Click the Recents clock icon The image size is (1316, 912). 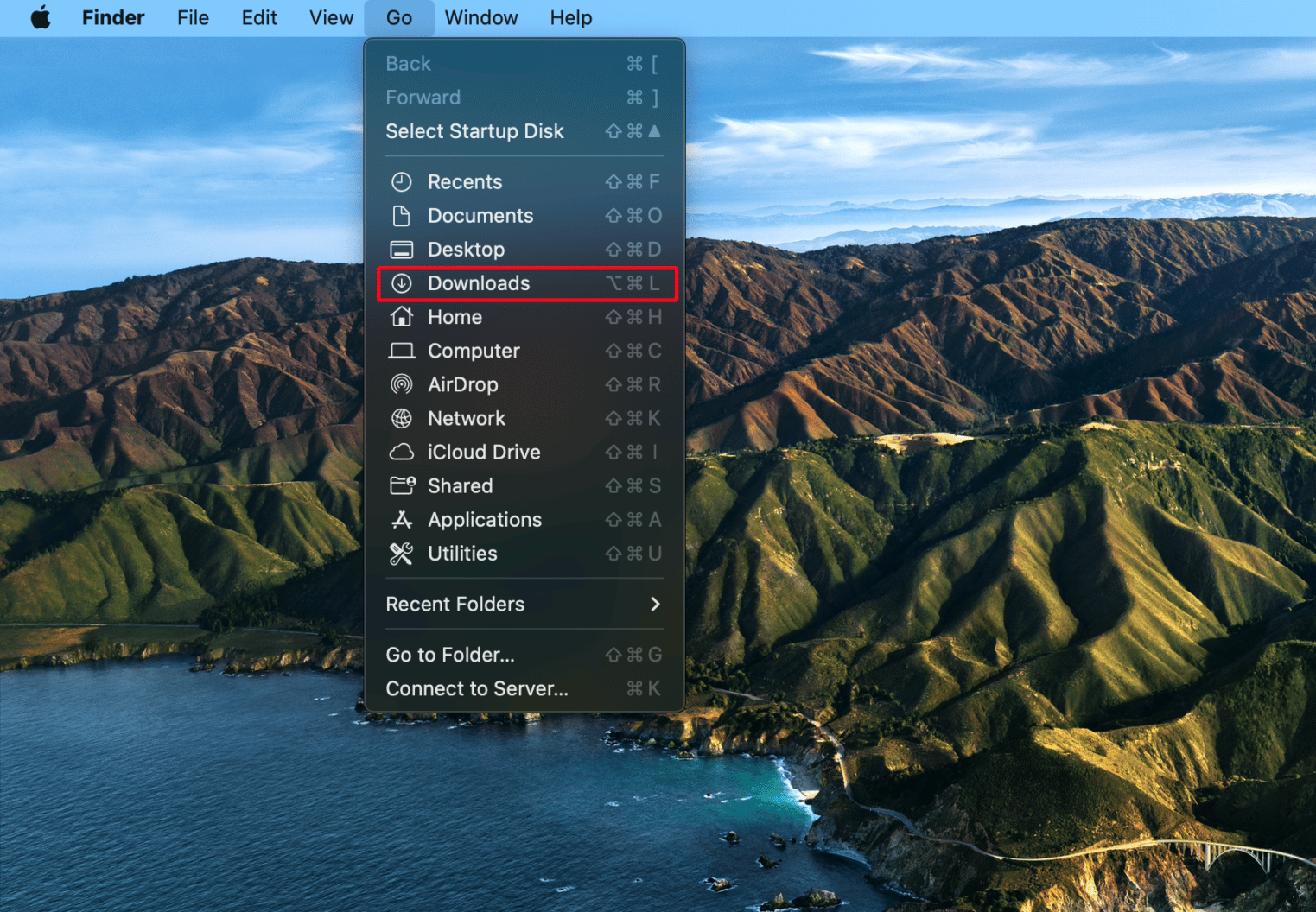(x=402, y=182)
